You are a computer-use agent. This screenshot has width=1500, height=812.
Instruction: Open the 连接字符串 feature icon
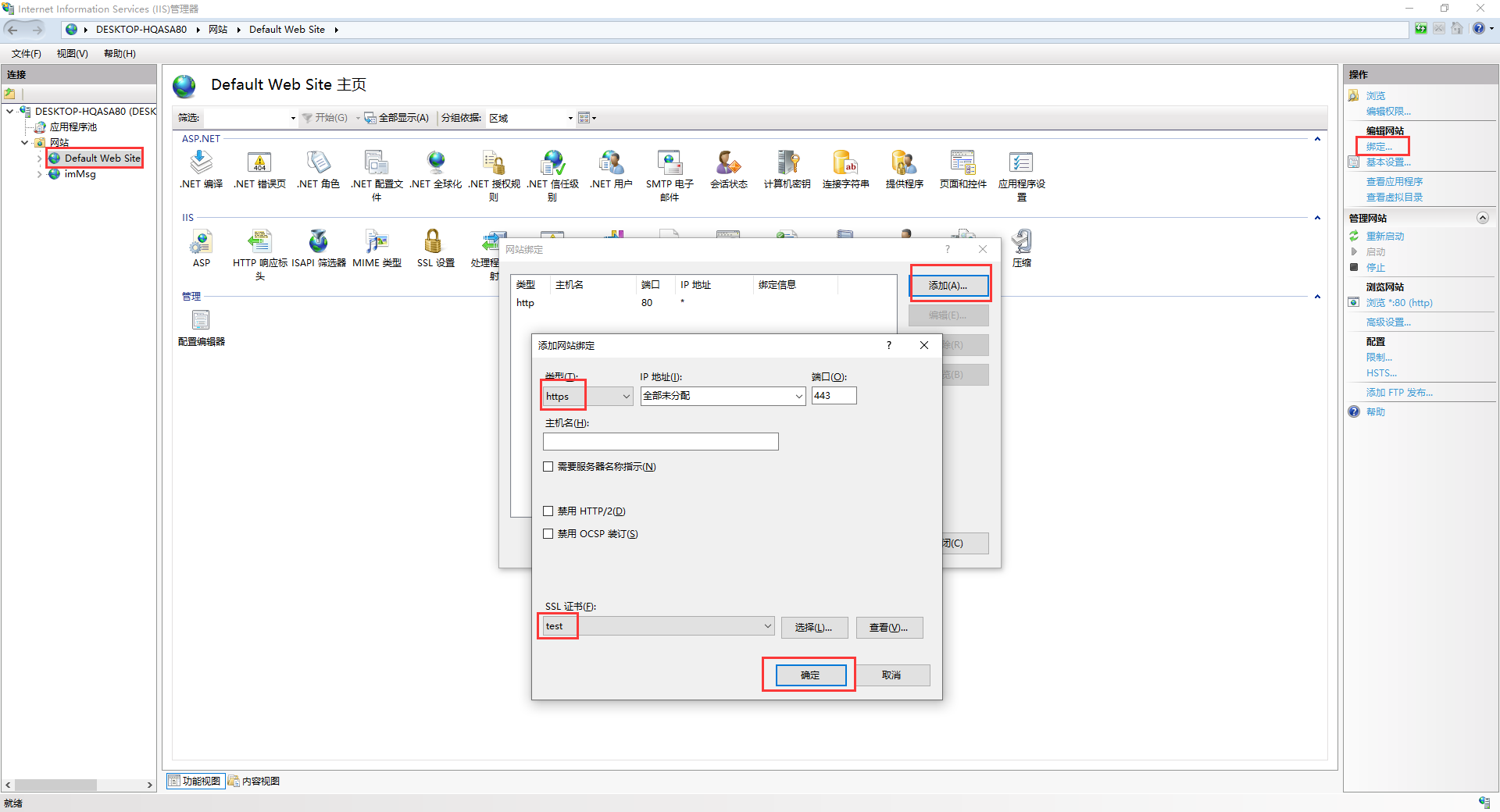pyautogui.click(x=845, y=163)
